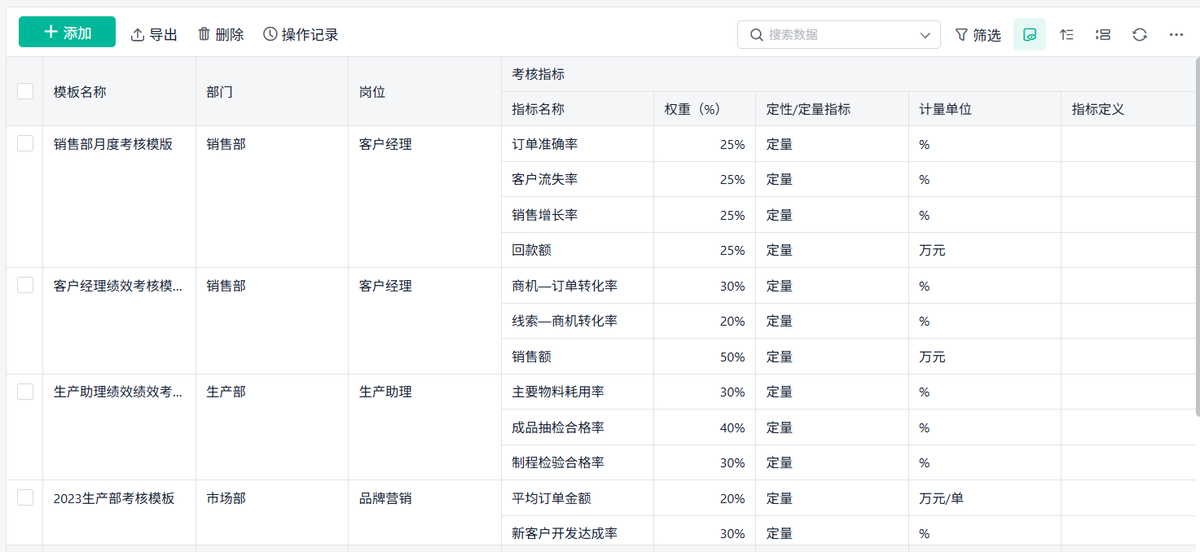Open the three-dot more options menu
This screenshot has height=552, width=1200.
pyautogui.click(x=1176, y=35)
